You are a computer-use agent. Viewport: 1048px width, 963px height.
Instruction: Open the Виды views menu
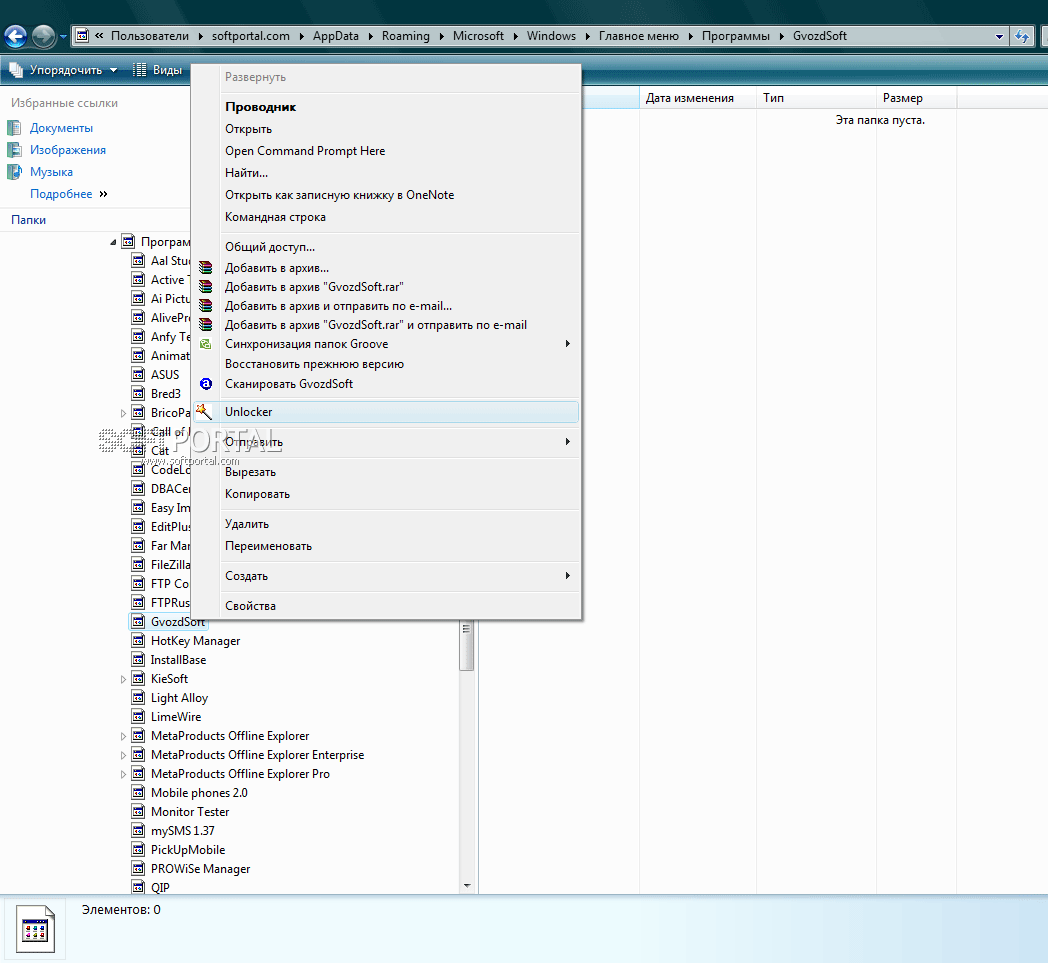click(158, 70)
